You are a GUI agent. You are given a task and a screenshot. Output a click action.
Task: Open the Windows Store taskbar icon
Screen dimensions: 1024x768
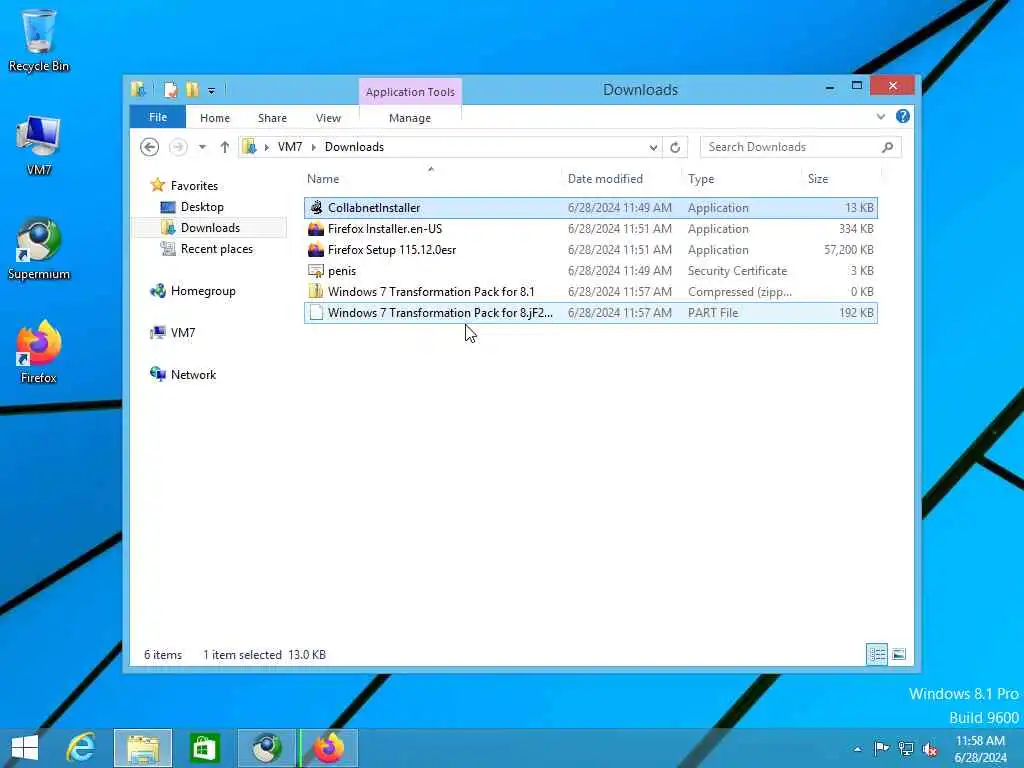[204, 748]
